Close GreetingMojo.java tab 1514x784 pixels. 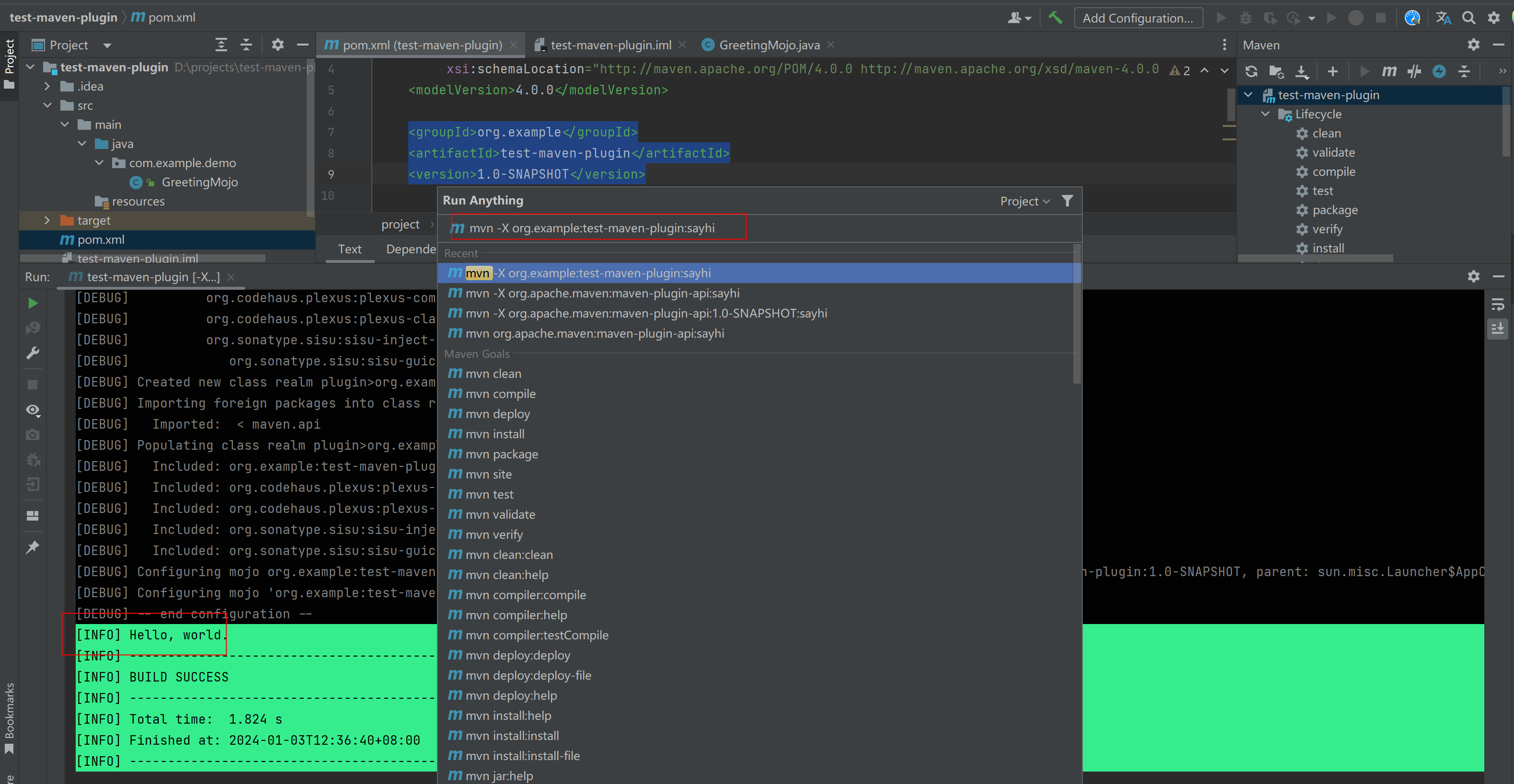(x=830, y=45)
